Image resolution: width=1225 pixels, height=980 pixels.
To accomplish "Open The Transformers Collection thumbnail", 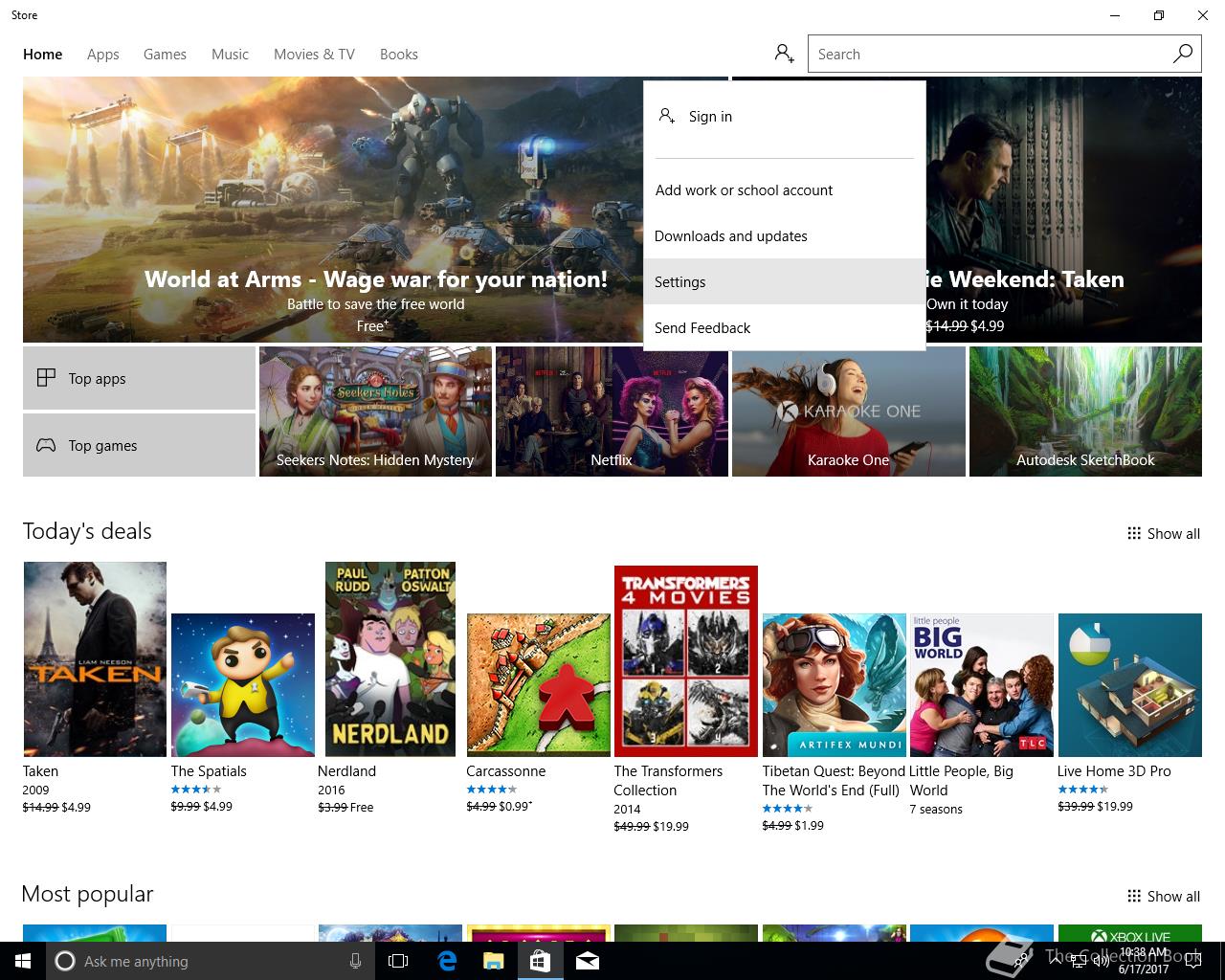I will (686, 661).
